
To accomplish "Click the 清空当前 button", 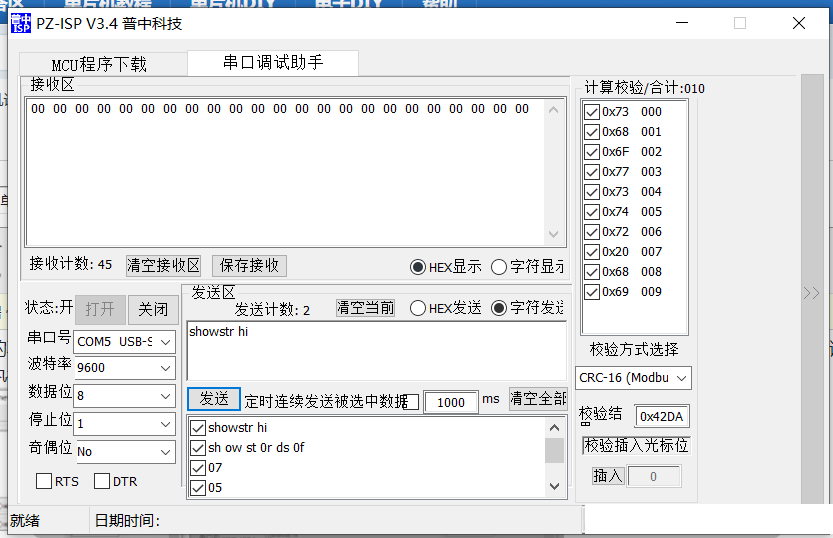I will pos(366,308).
